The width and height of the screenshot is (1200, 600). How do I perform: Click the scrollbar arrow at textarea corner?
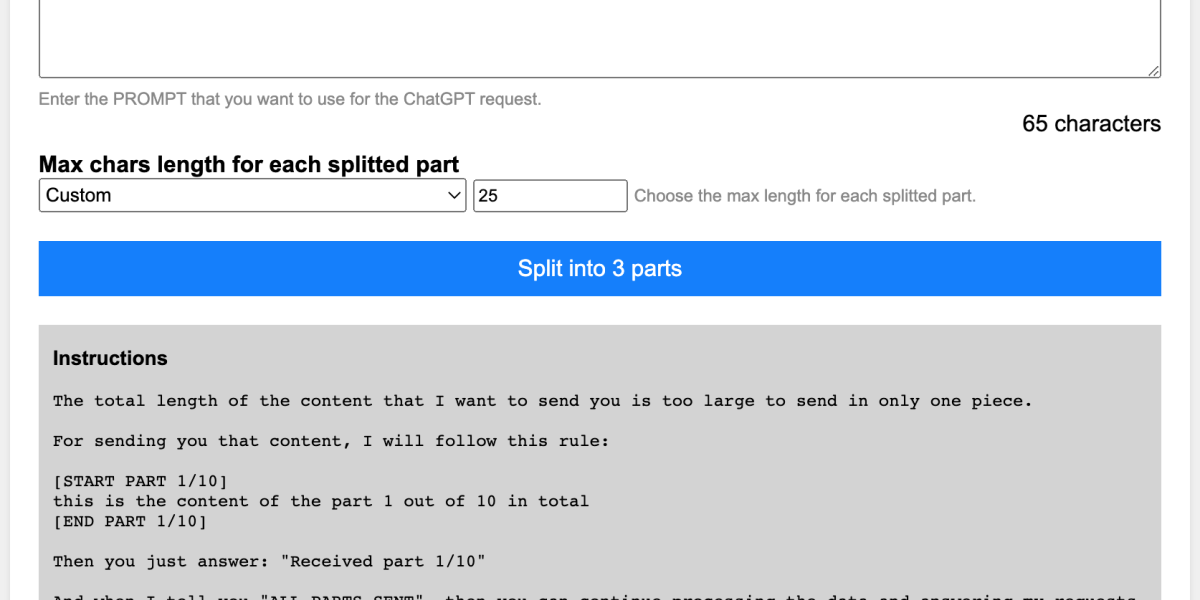[x=1155, y=72]
